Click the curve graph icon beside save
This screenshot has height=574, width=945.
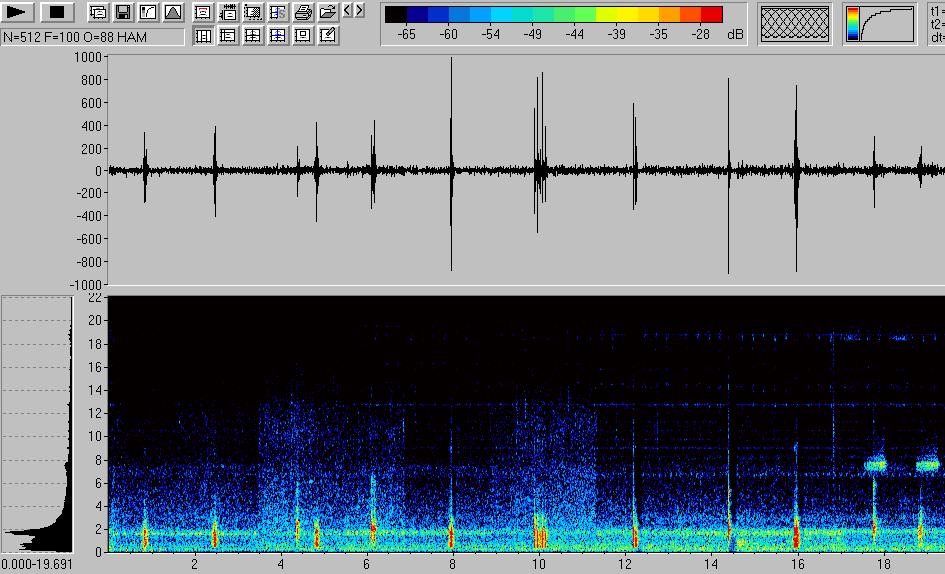tap(148, 12)
